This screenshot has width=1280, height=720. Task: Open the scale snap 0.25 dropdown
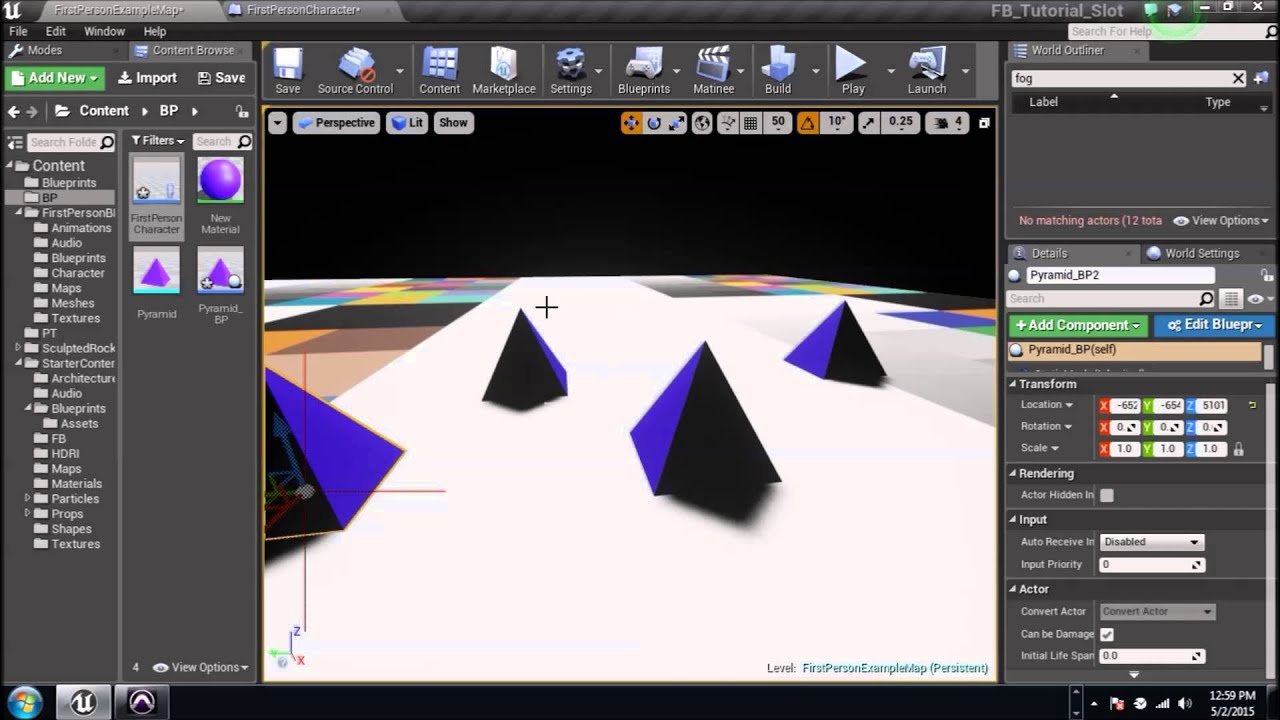(x=901, y=123)
